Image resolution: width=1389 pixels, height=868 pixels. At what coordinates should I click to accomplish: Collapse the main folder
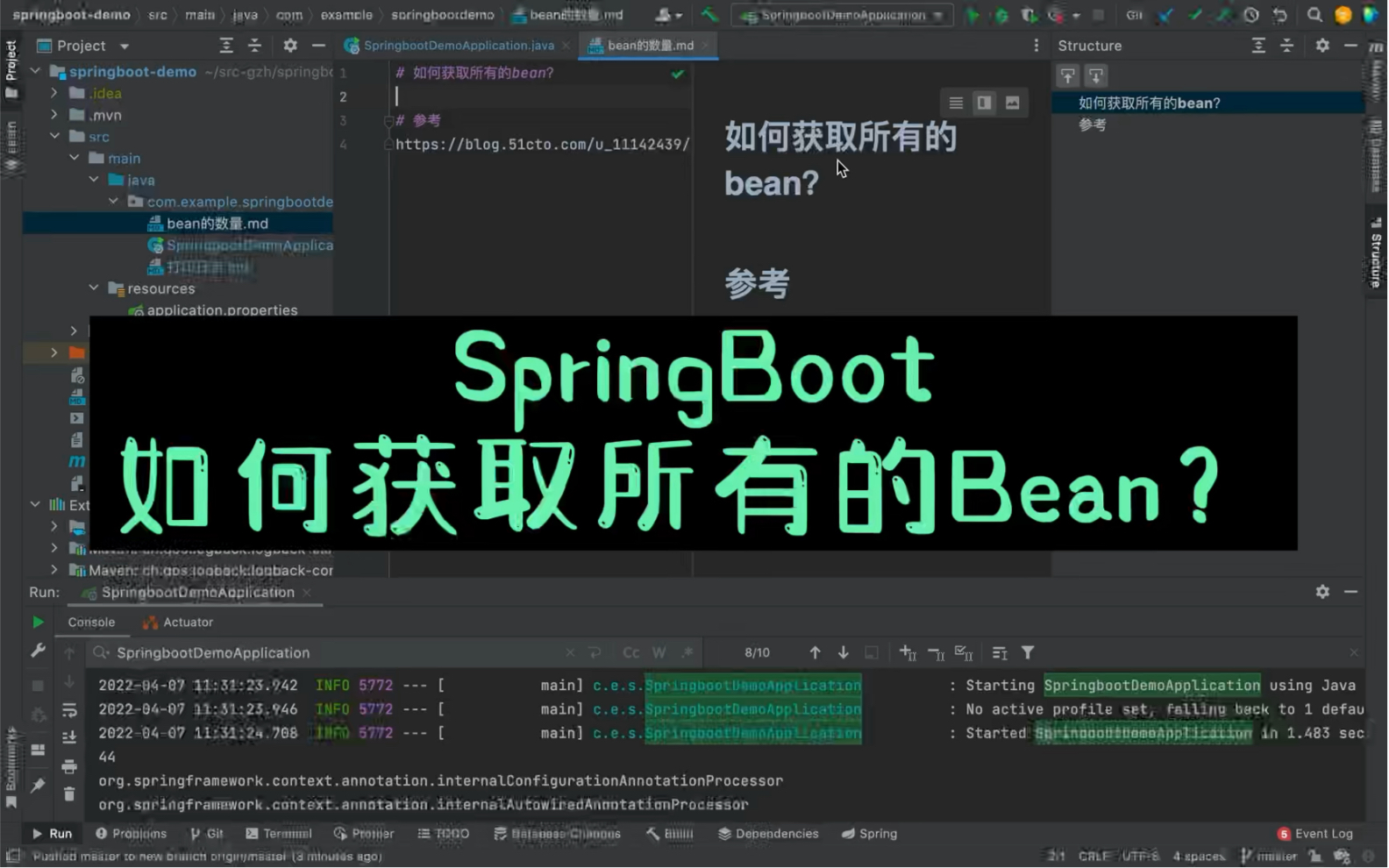point(74,158)
